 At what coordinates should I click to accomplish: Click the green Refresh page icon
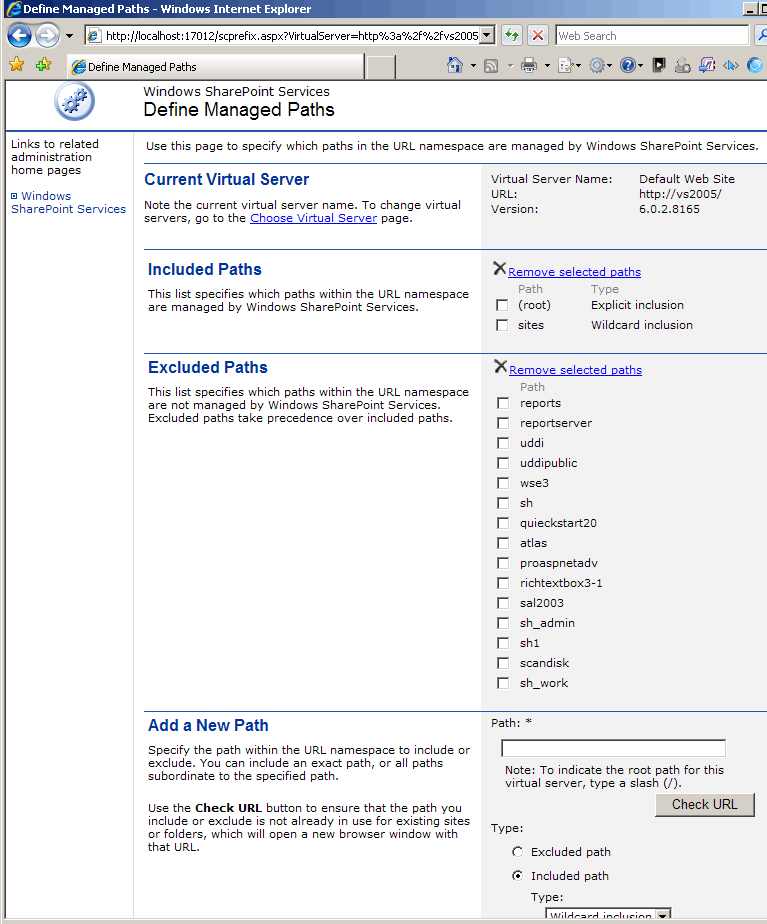(512, 35)
